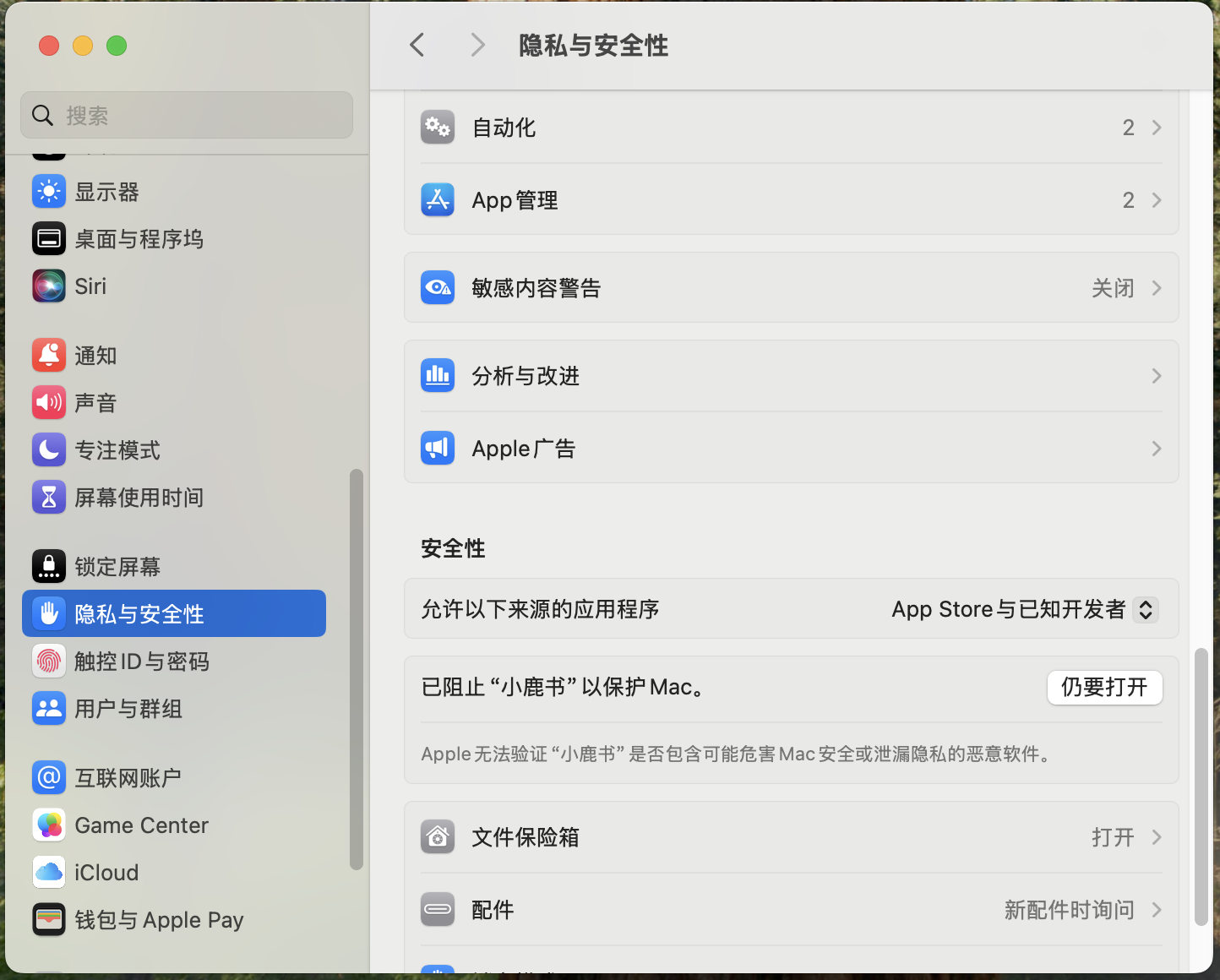Click the 用户与群组 people icon
Image resolution: width=1220 pixels, height=980 pixels.
click(x=49, y=709)
